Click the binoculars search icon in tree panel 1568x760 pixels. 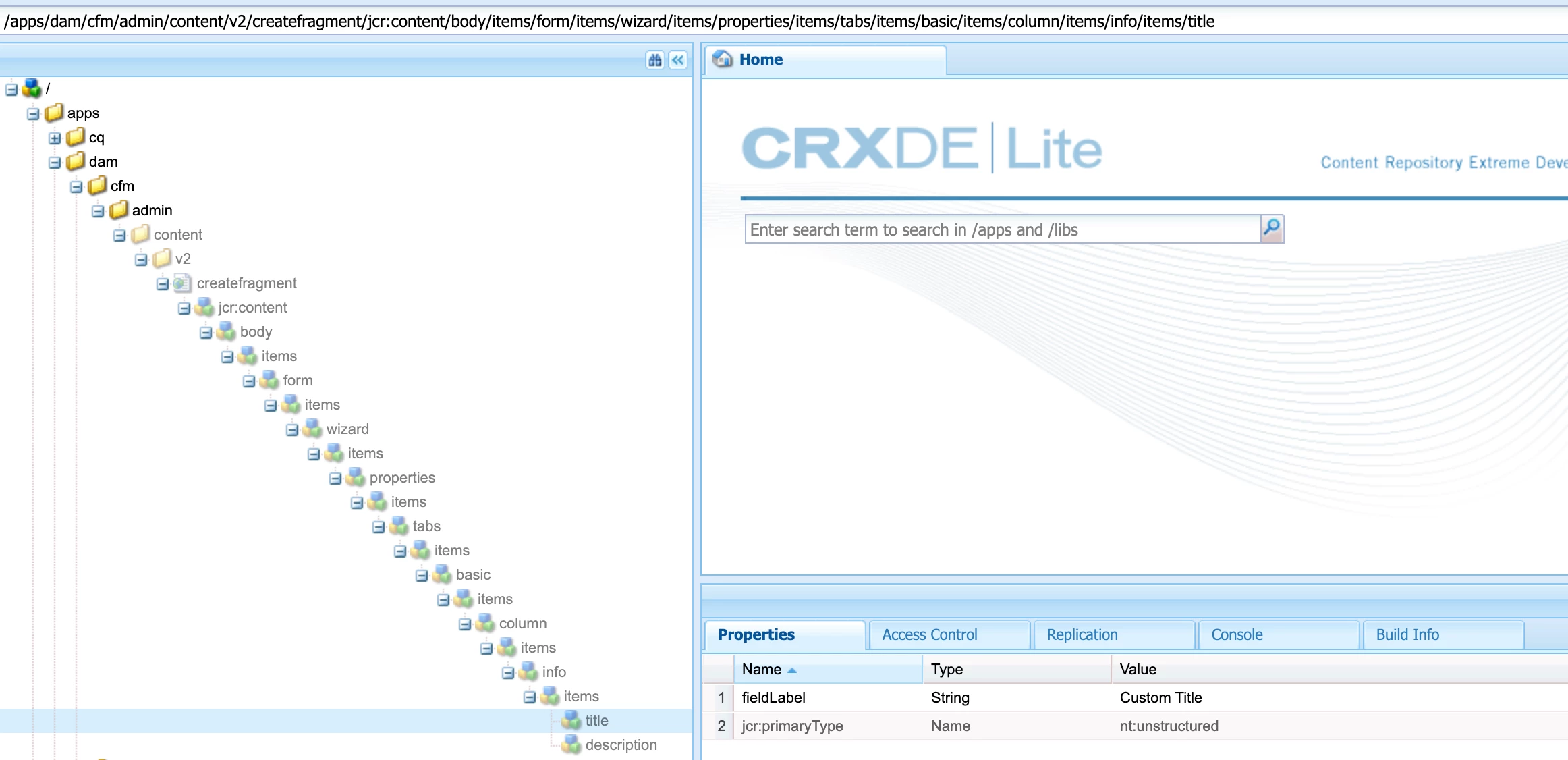click(x=654, y=61)
